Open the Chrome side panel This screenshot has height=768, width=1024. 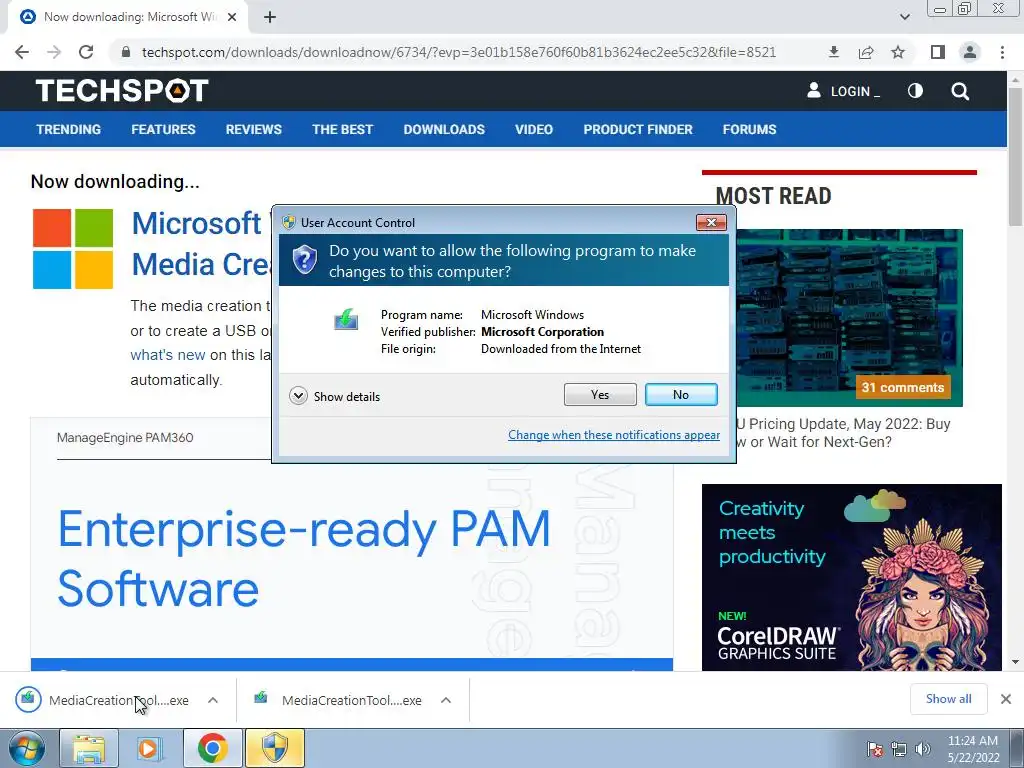coord(938,52)
